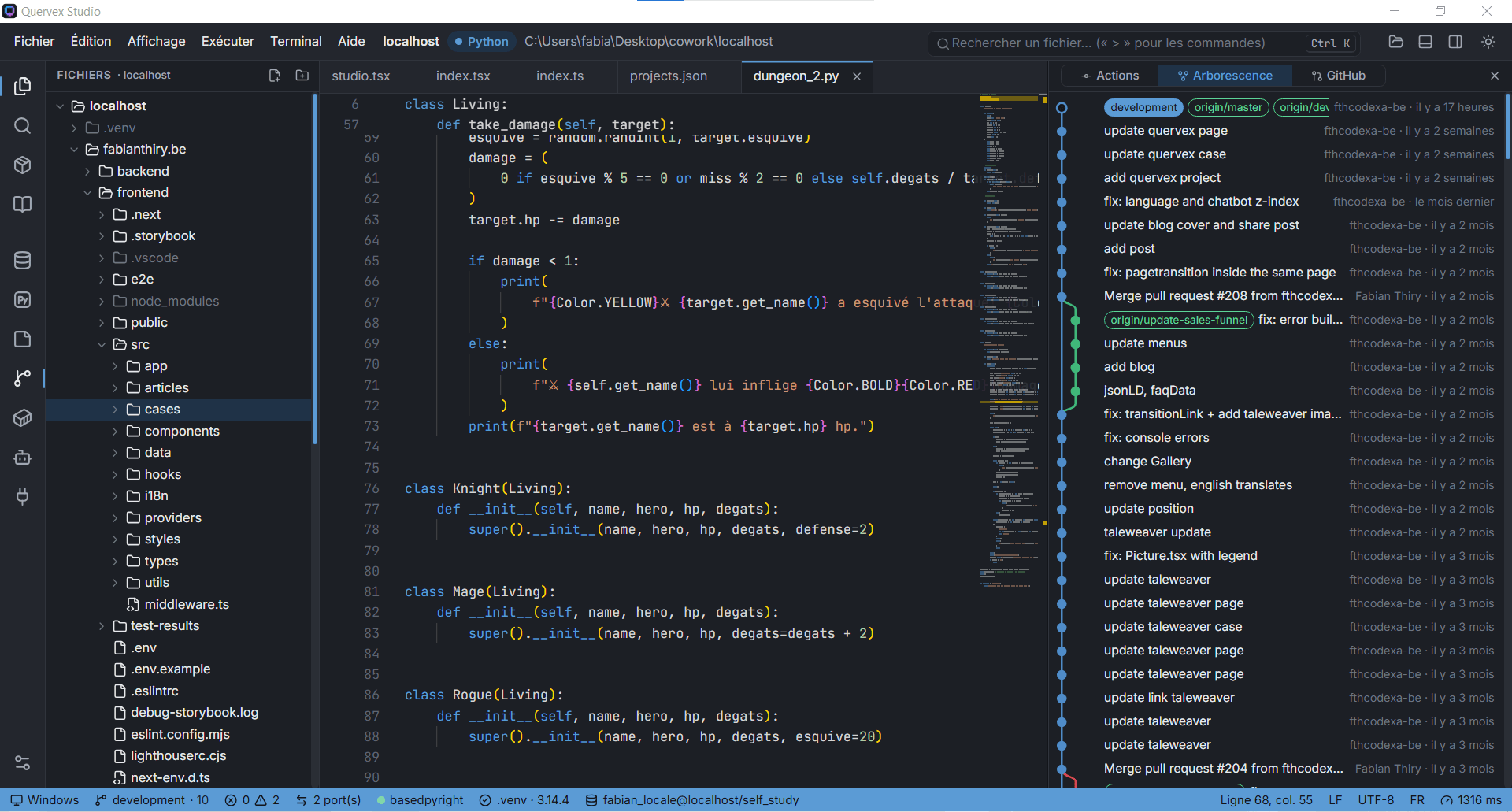Screen dimensions: 1512x812
Task: Collapse the localhost root folder
Action: 60,106
